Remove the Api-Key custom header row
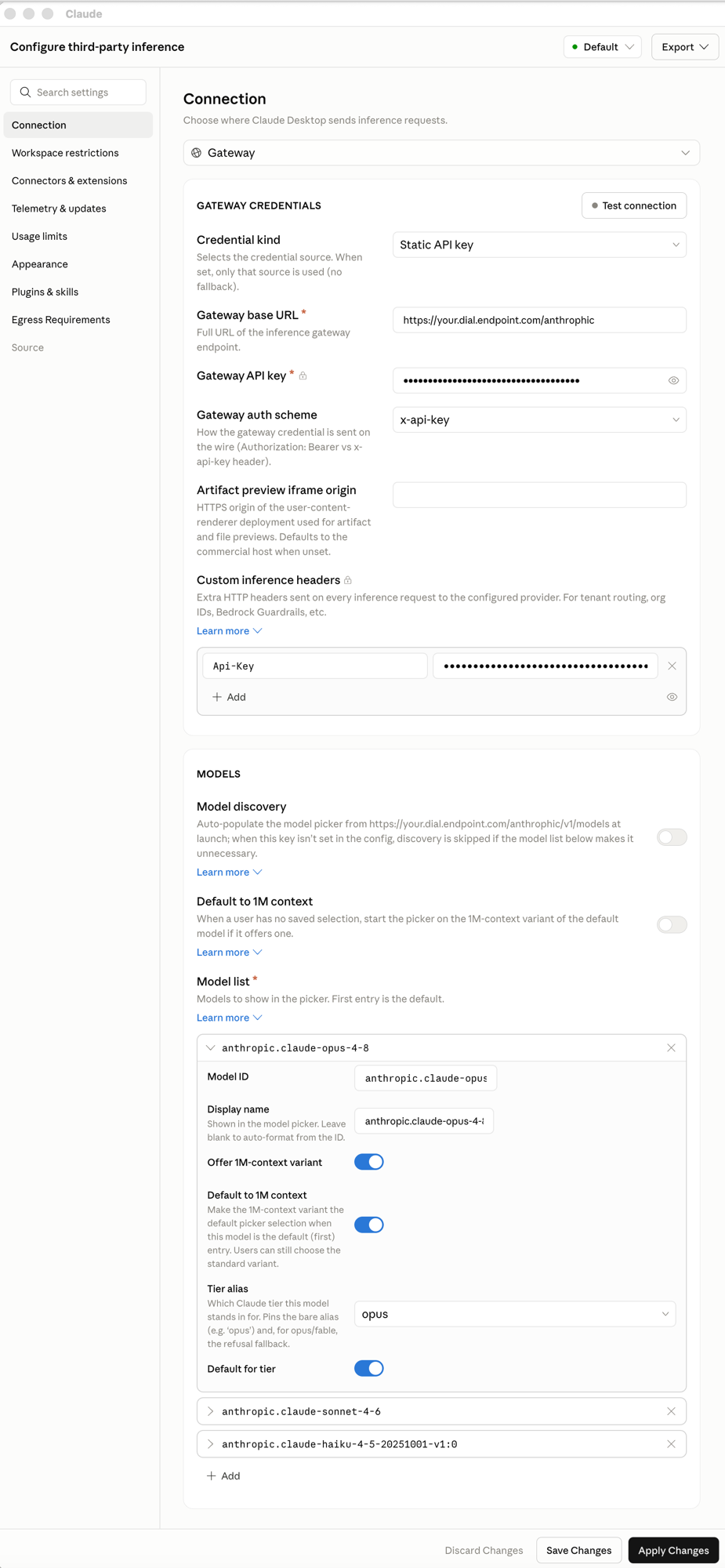 coord(672,666)
